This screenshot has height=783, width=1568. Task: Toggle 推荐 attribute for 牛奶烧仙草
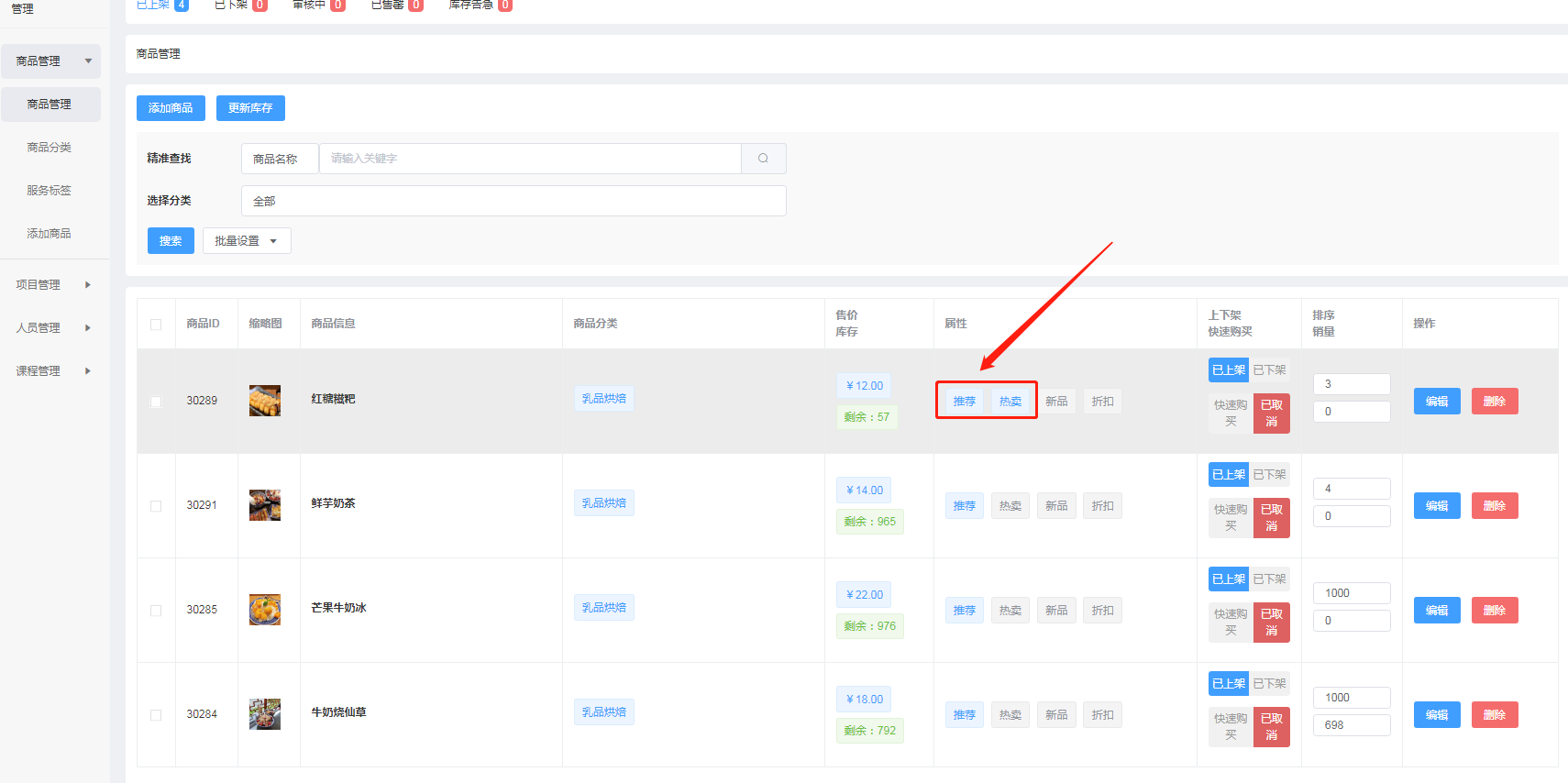pos(965,715)
